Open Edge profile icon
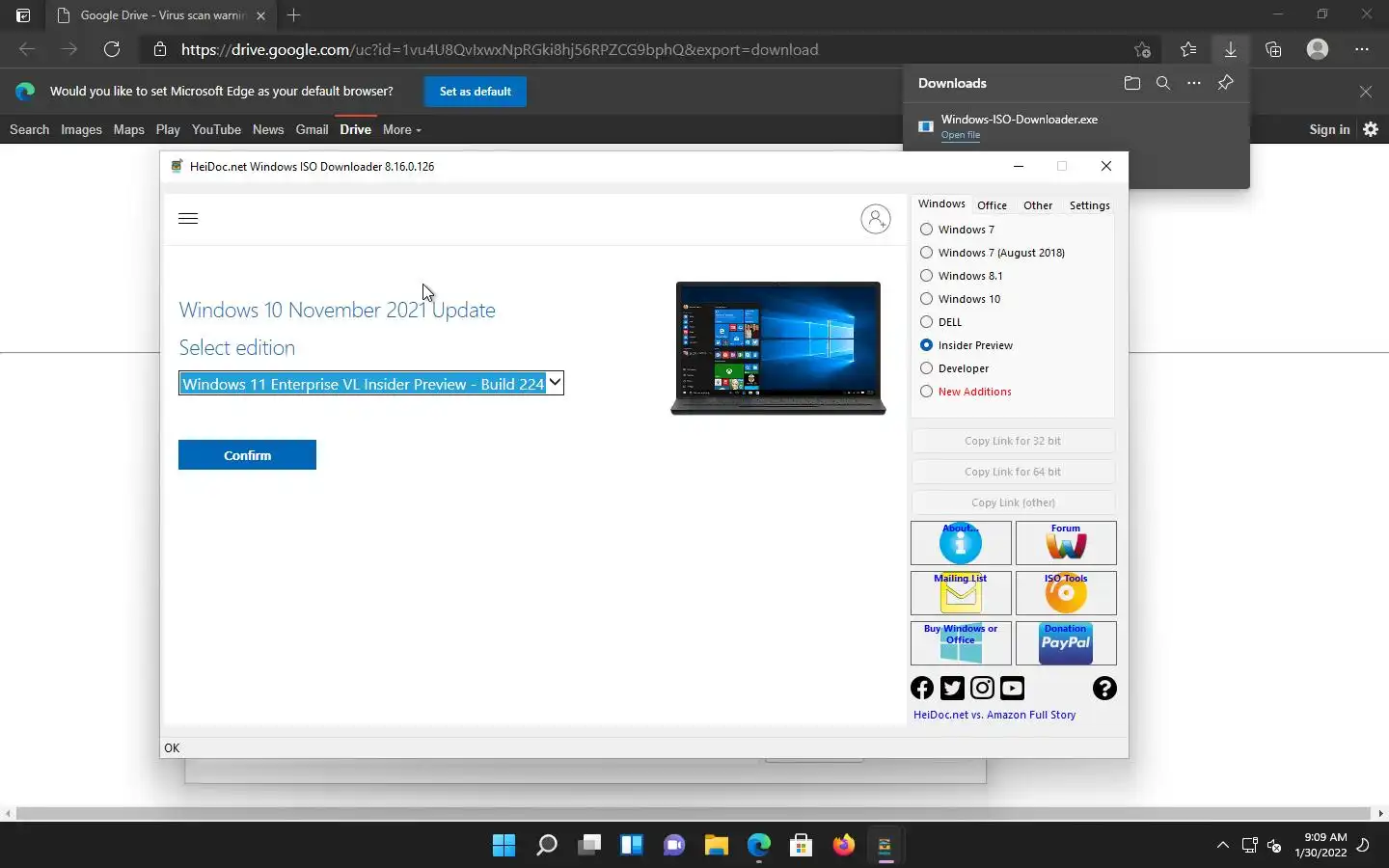The image size is (1389, 868). tap(1318, 49)
